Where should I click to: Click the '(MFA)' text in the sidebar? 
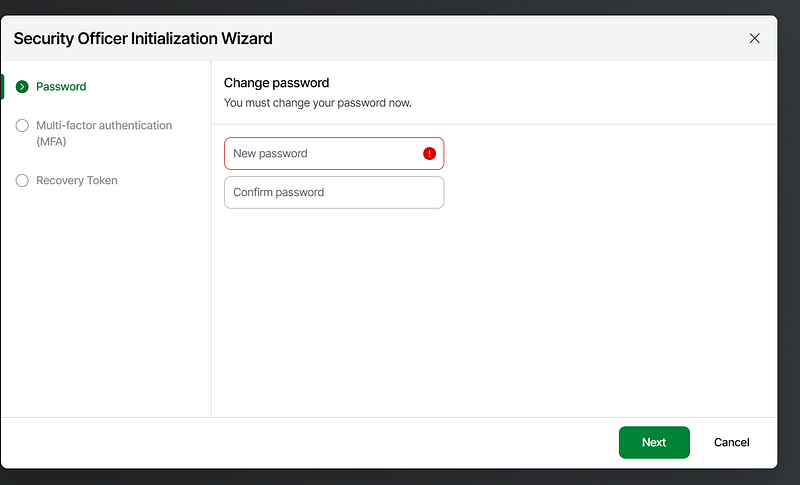[51, 142]
